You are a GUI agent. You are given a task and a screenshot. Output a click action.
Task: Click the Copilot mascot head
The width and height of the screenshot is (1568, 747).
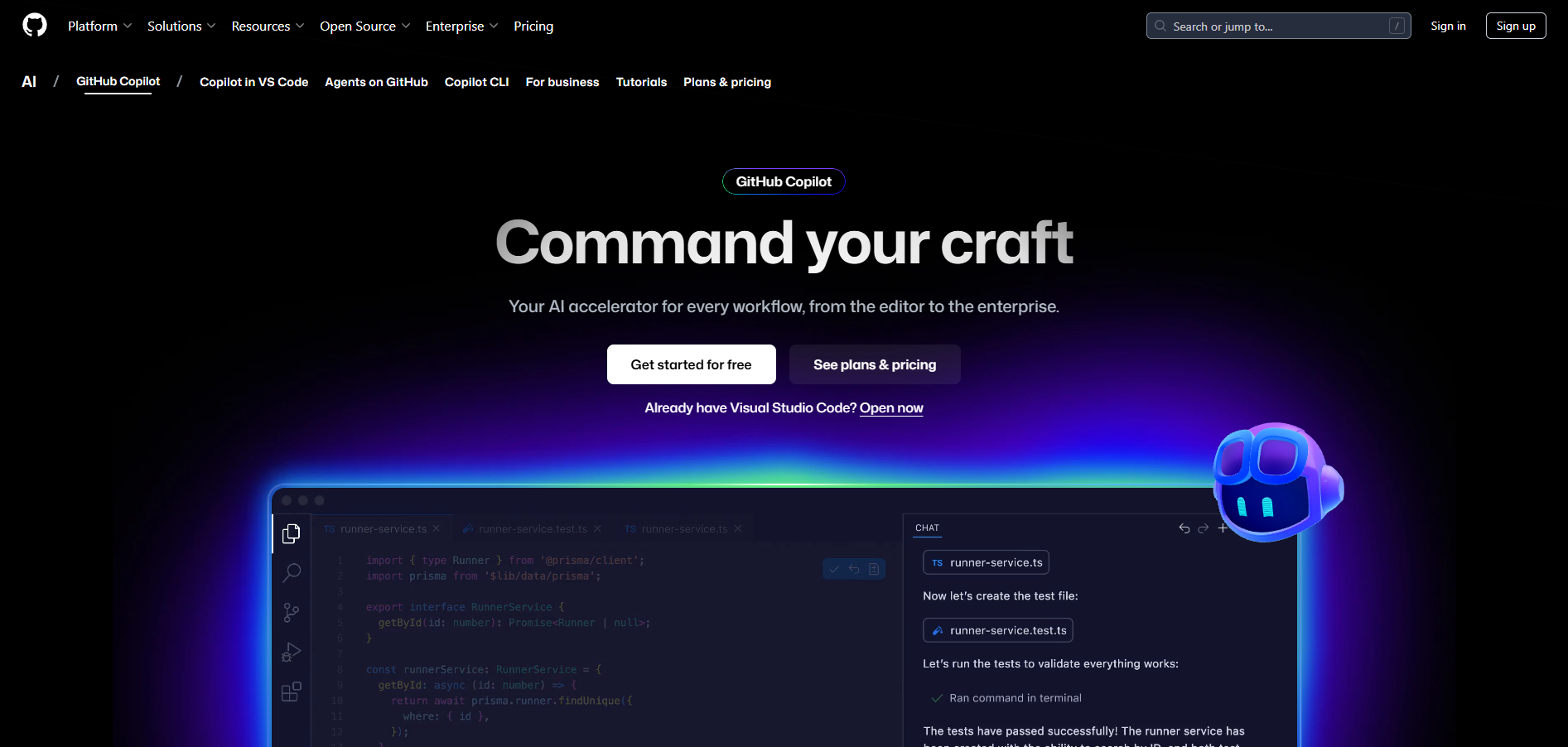[x=1277, y=482]
